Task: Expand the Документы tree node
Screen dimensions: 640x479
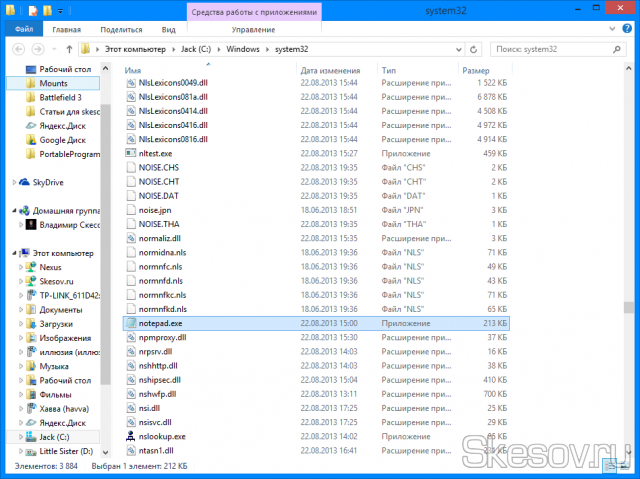Action: click(19, 310)
